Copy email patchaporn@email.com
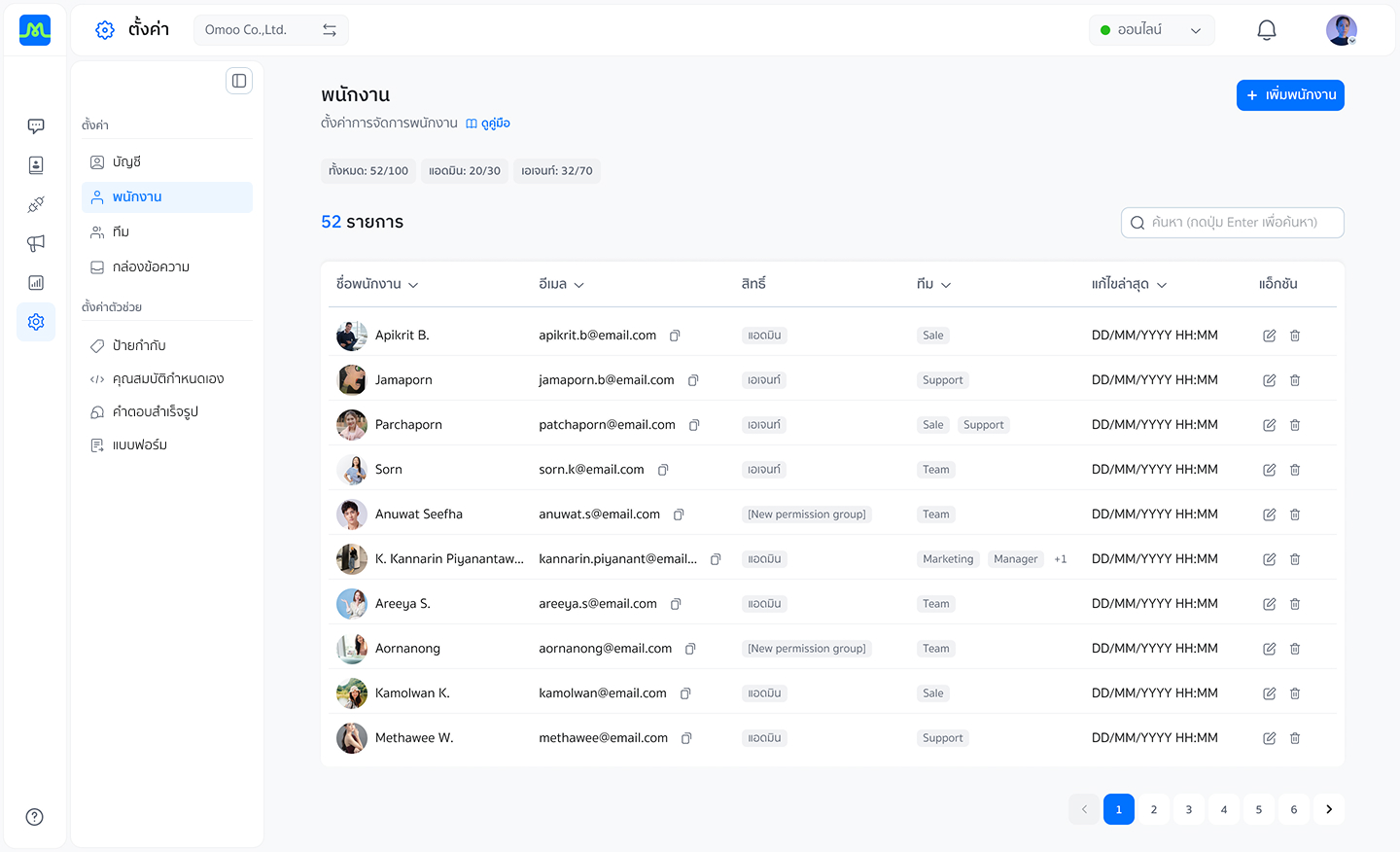1400x852 pixels. [x=694, y=425]
